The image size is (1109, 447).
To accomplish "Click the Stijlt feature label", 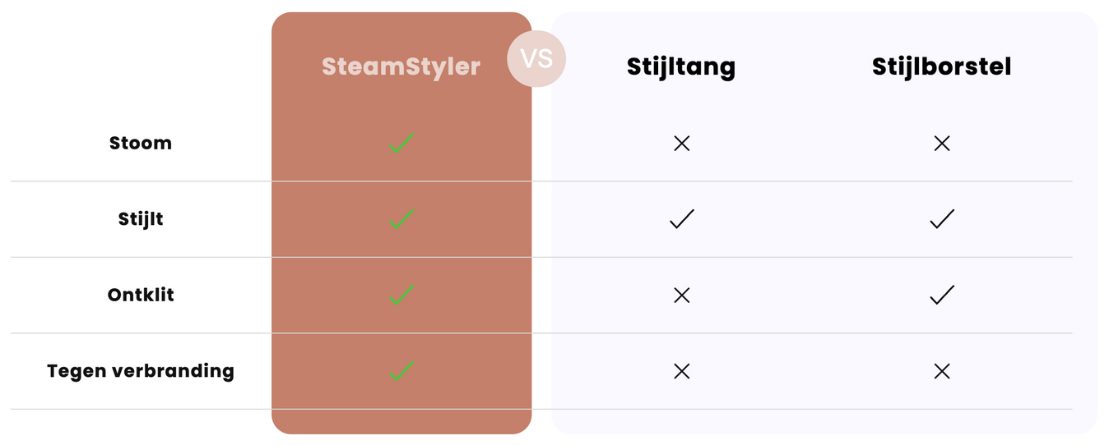I will point(141,219).
